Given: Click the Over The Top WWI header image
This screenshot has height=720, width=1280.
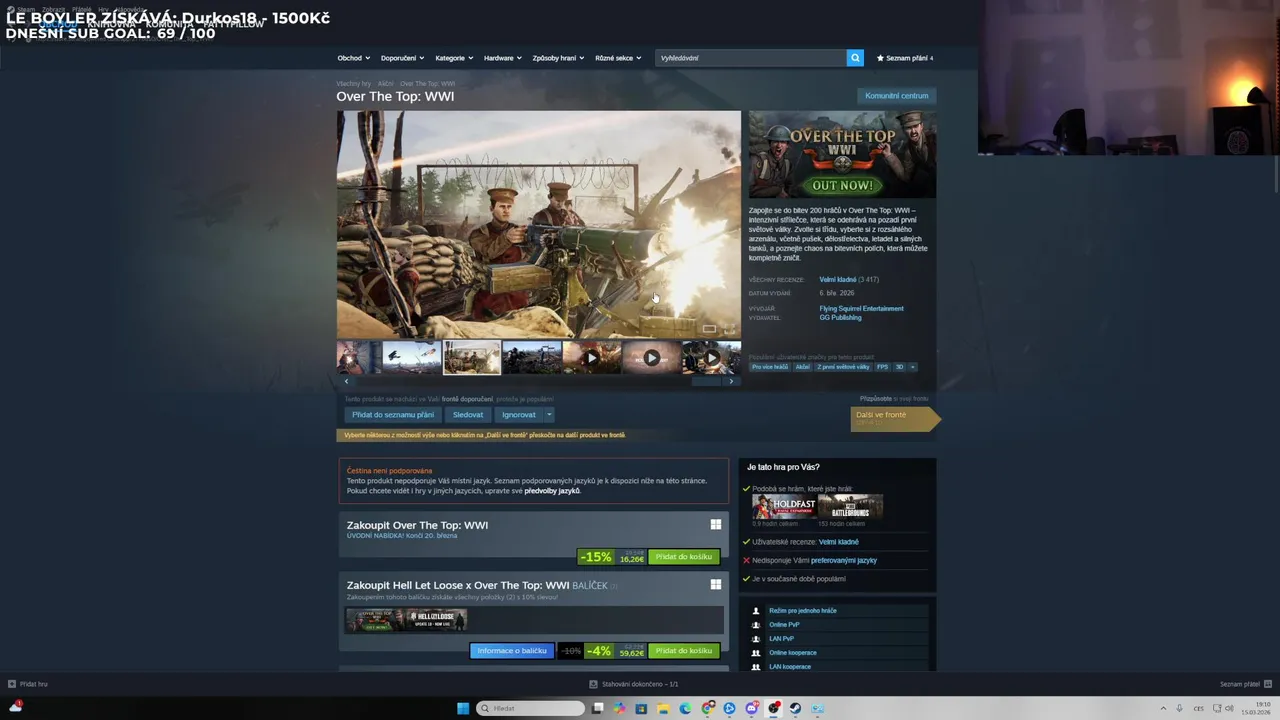Looking at the screenshot, I should pos(843,154).
